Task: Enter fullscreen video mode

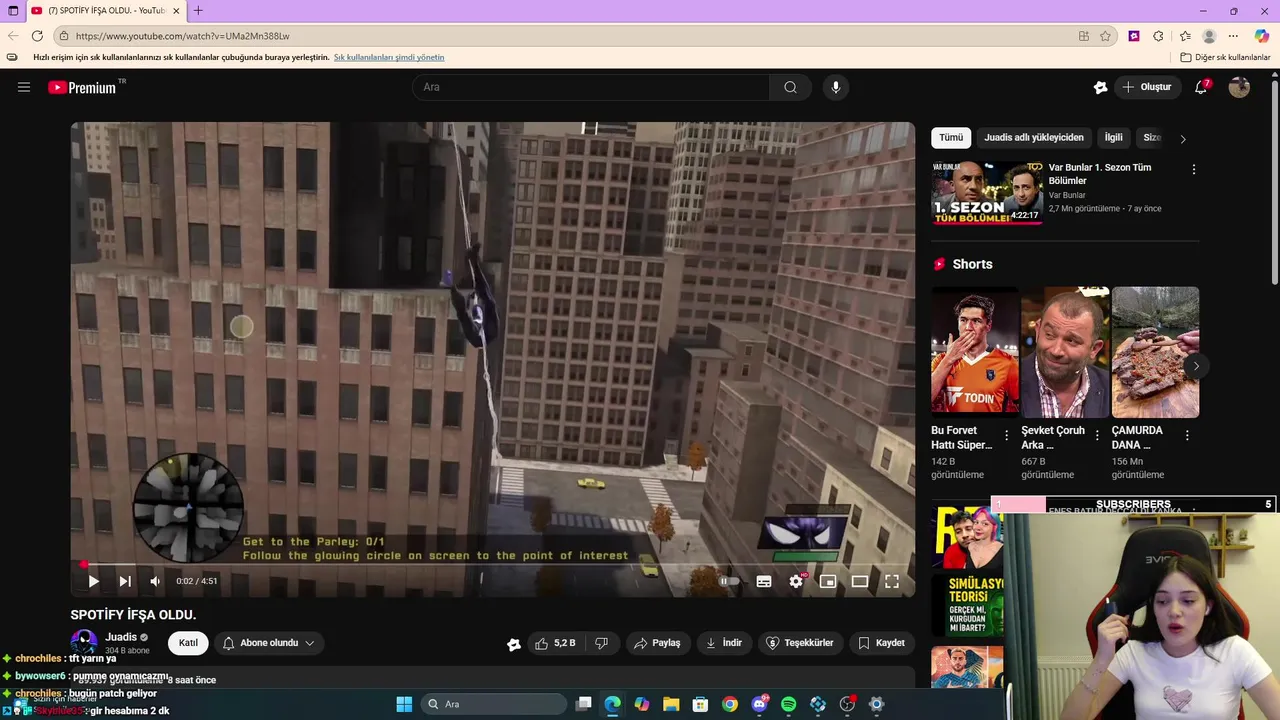Action: point(892,581)
